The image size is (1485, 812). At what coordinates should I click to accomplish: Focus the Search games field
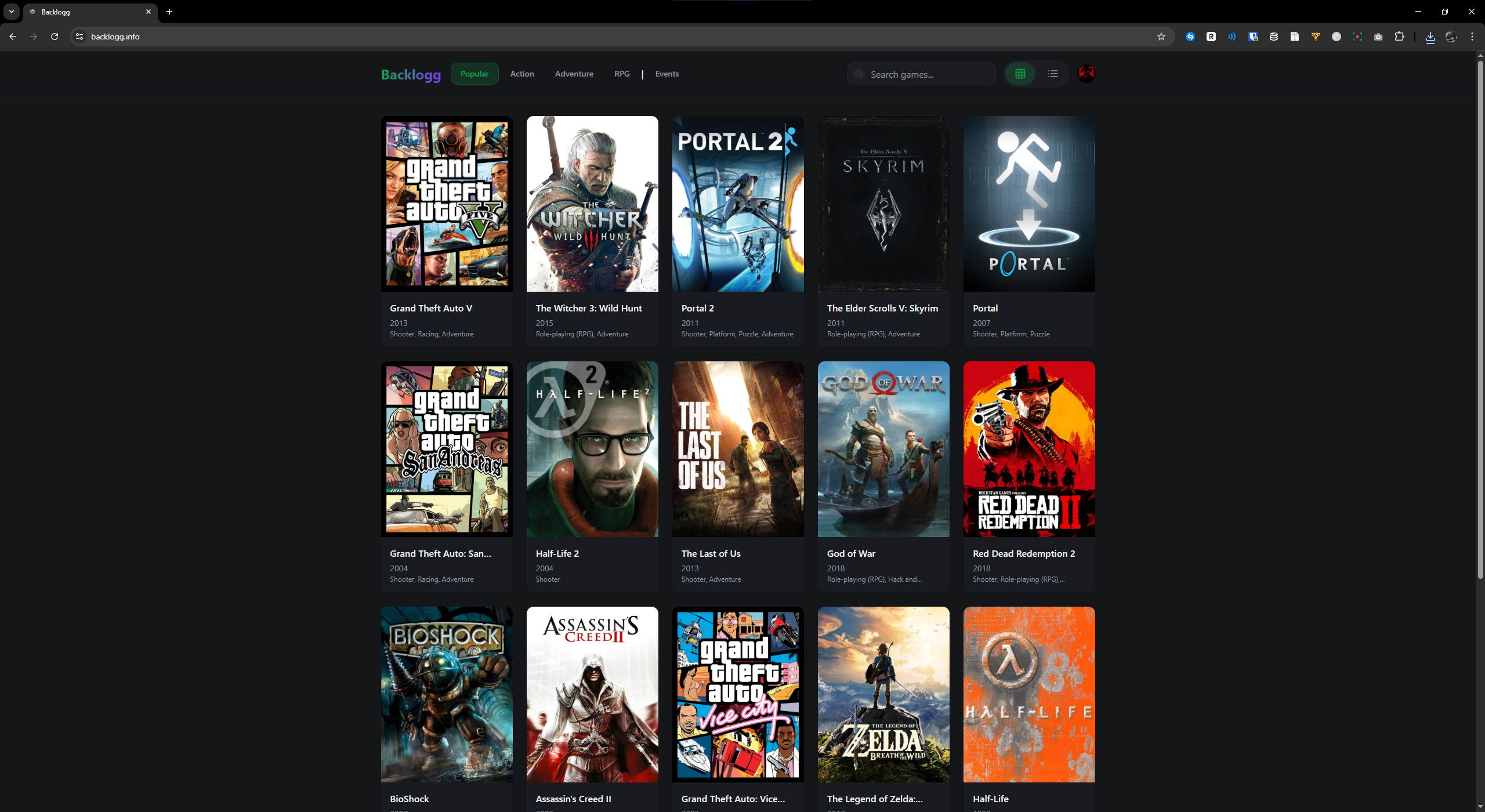(922, 74)
